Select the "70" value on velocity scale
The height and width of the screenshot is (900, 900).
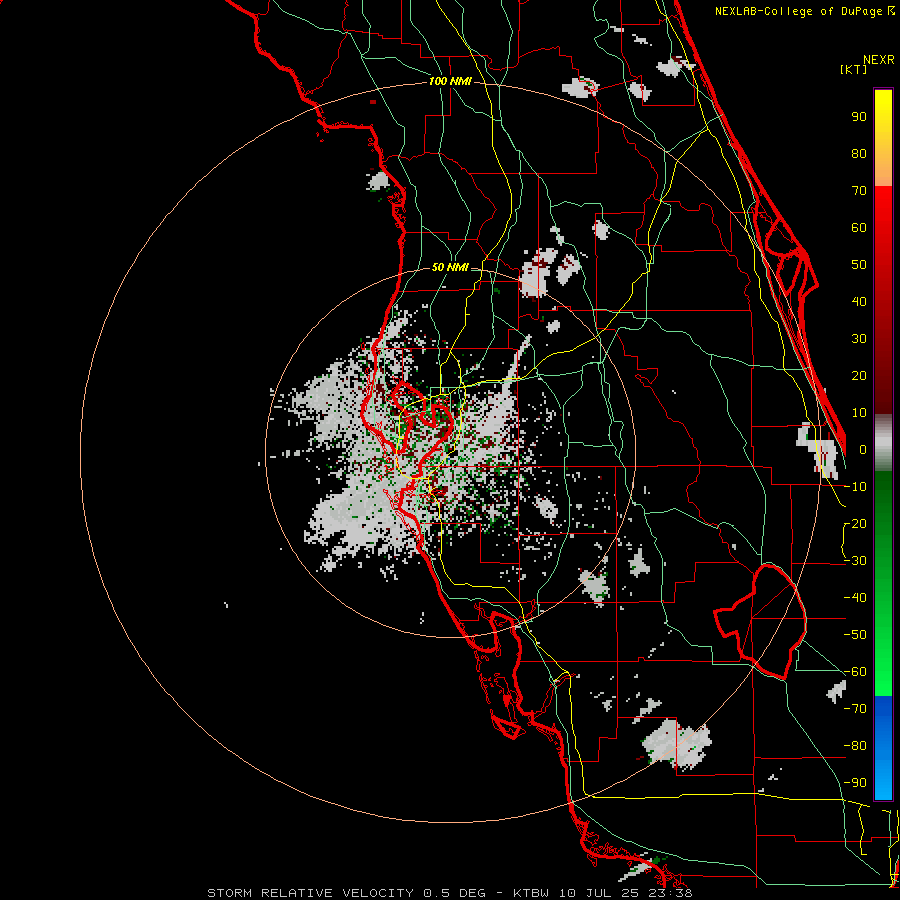[859, 191]
